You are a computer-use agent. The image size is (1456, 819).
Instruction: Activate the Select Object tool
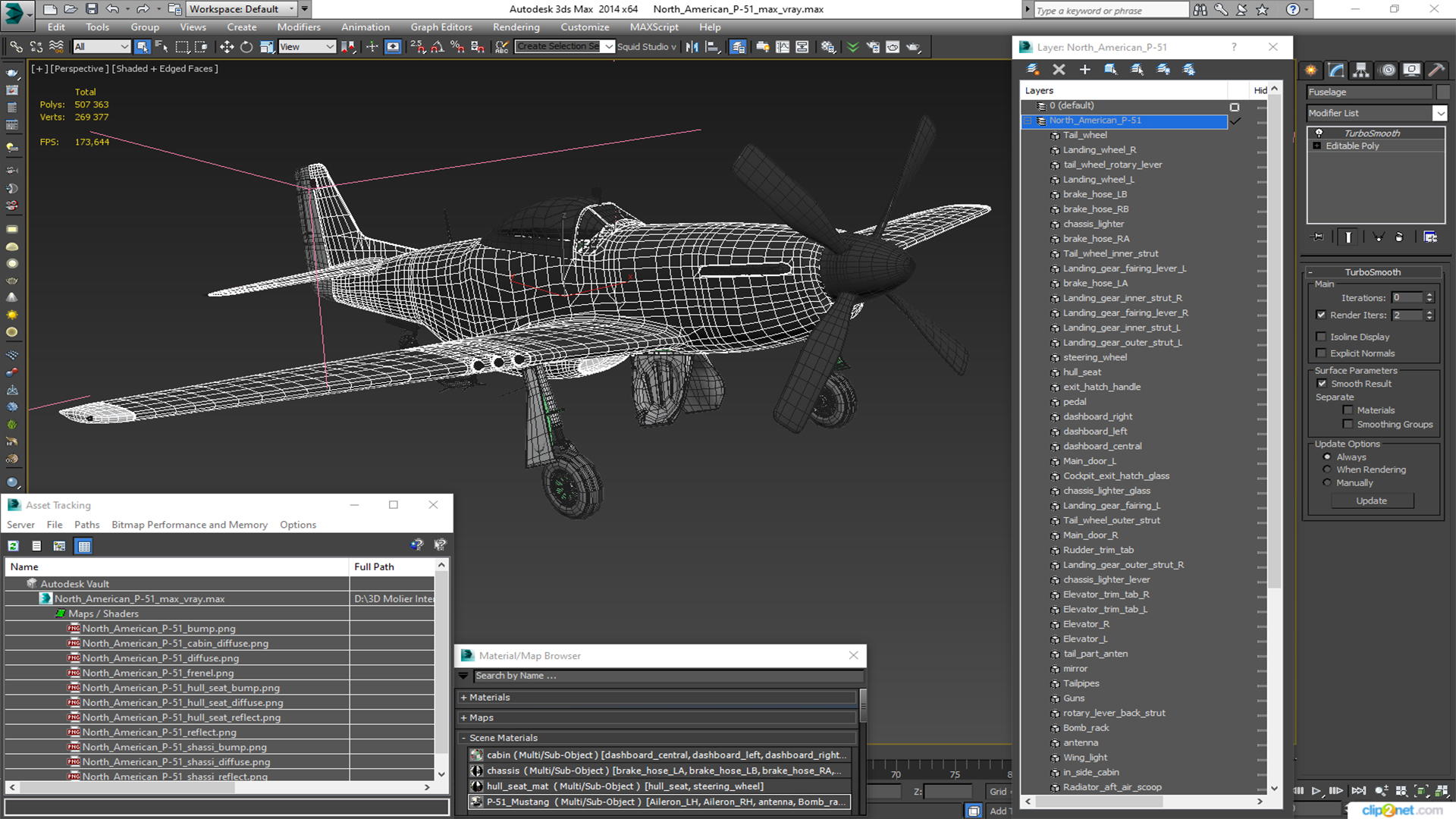coord(142,47)
